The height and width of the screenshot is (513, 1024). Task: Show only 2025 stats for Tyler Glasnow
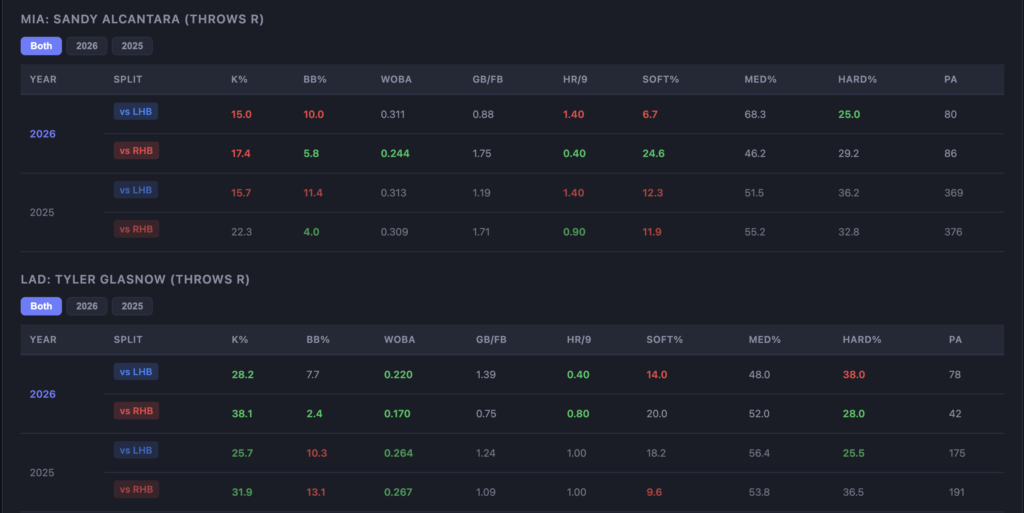[132, 306]
